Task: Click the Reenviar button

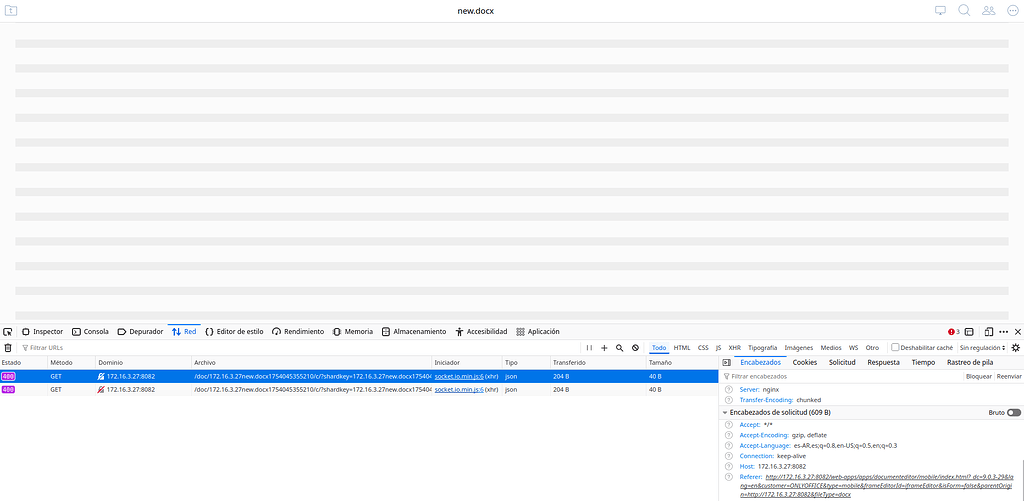Action: tap(1009, 376)
